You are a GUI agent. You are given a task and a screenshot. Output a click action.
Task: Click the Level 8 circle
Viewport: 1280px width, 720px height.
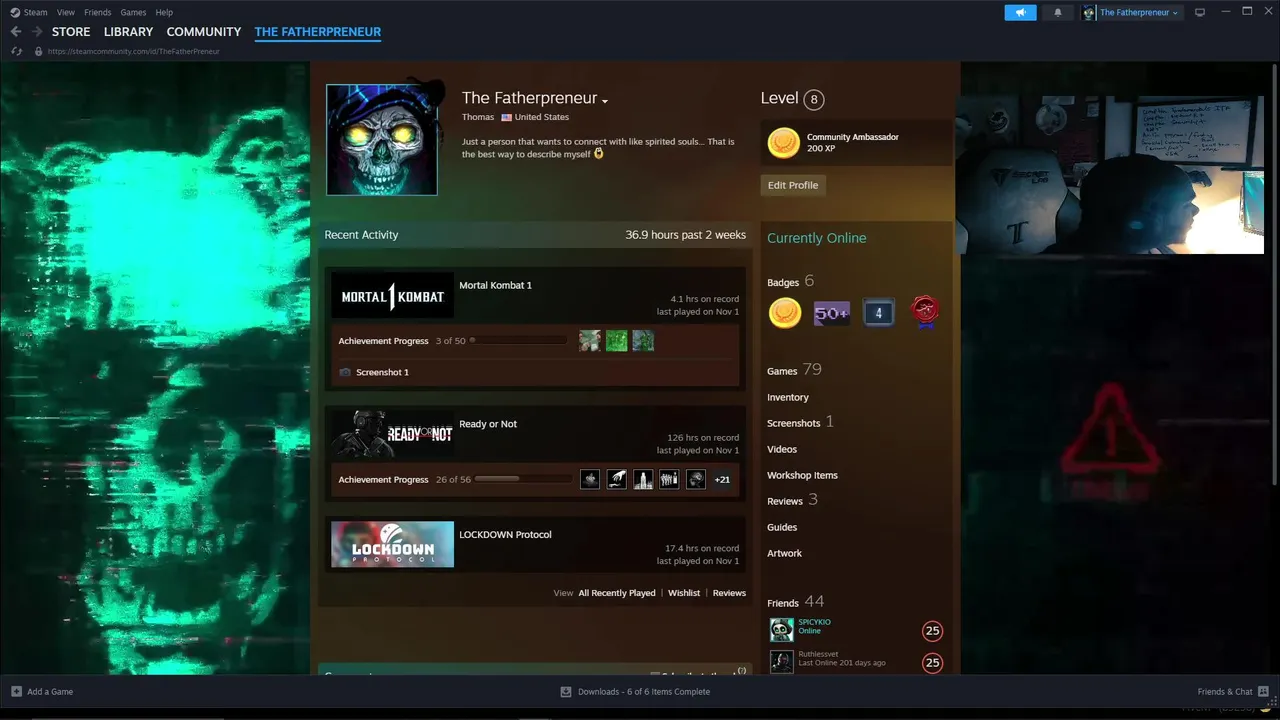click(x=814, y=99)
